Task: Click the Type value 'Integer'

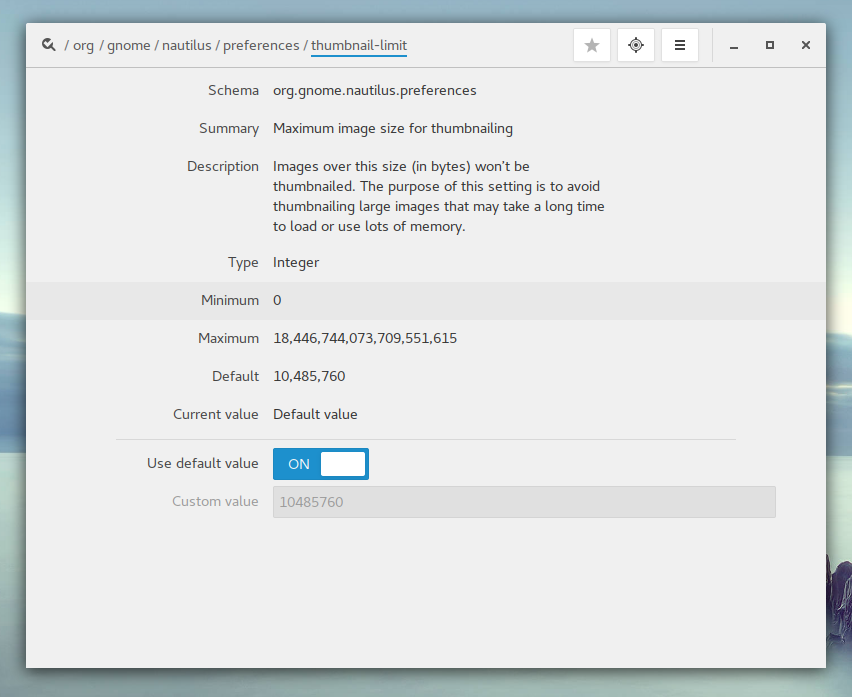Action: (296, 262)
